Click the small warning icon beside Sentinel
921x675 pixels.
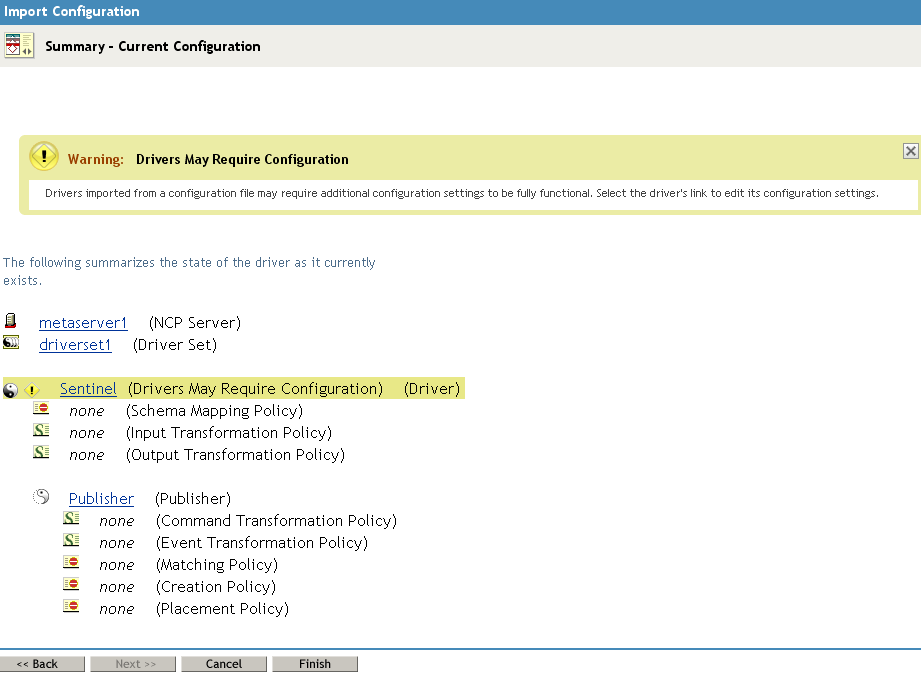tap(32, 389)
